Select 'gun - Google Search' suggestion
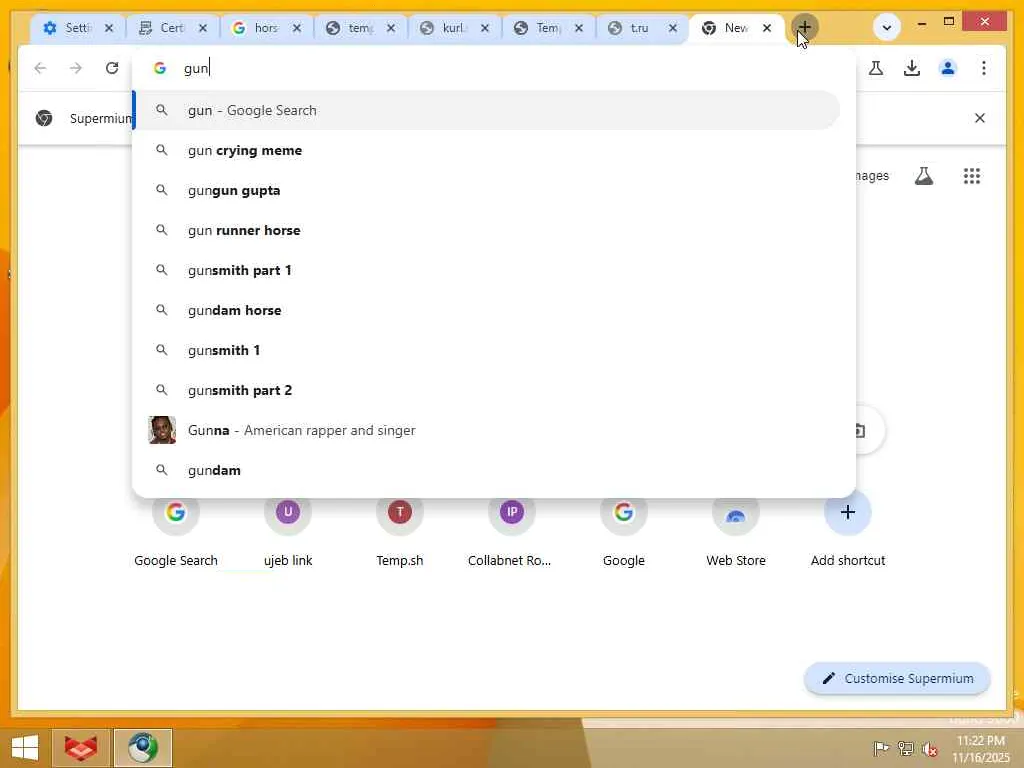This screenshot has width=1024, height=768. click(x=487, y=110)
